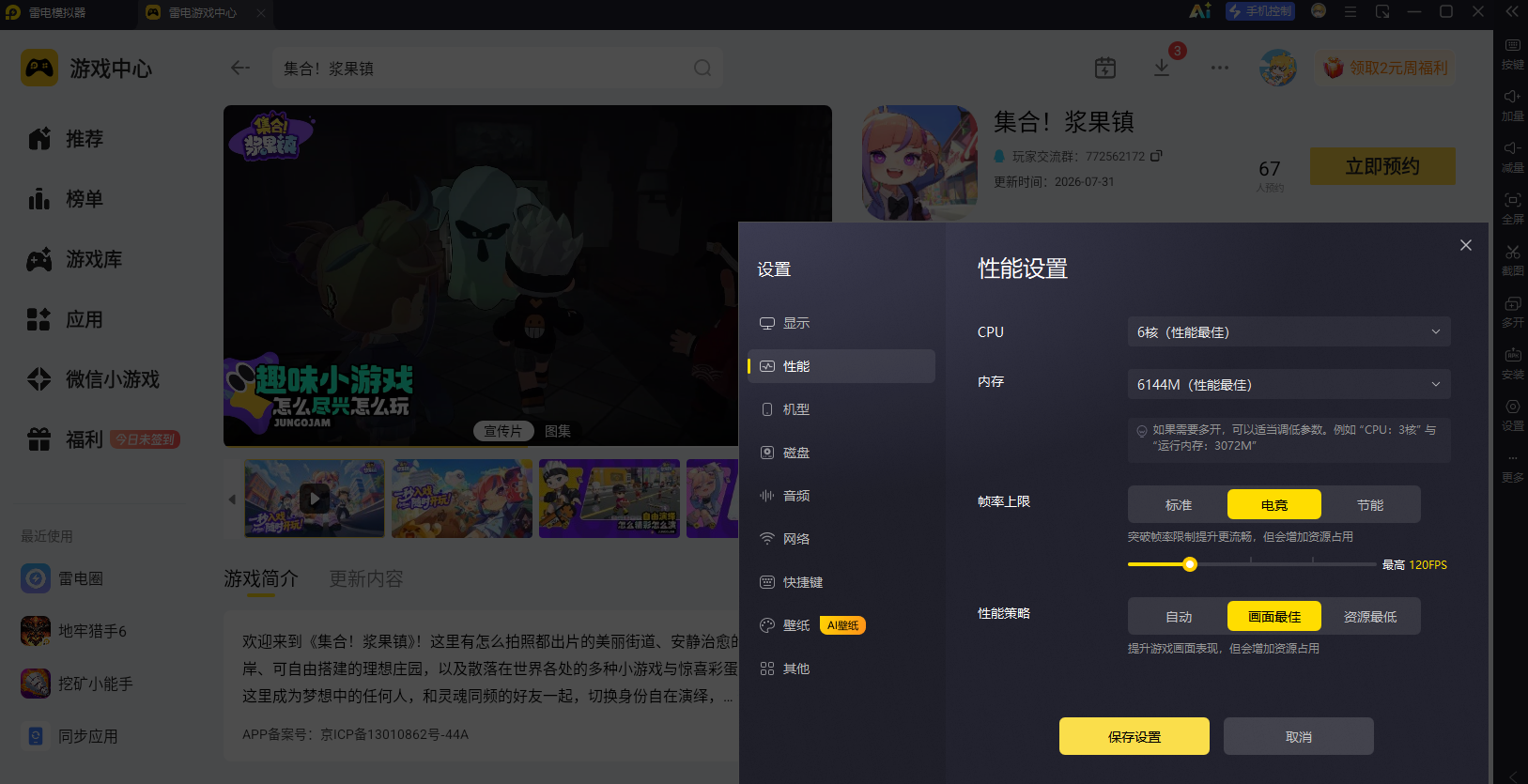Switch to 壁纸 settings section

click(x=841, y=625)
